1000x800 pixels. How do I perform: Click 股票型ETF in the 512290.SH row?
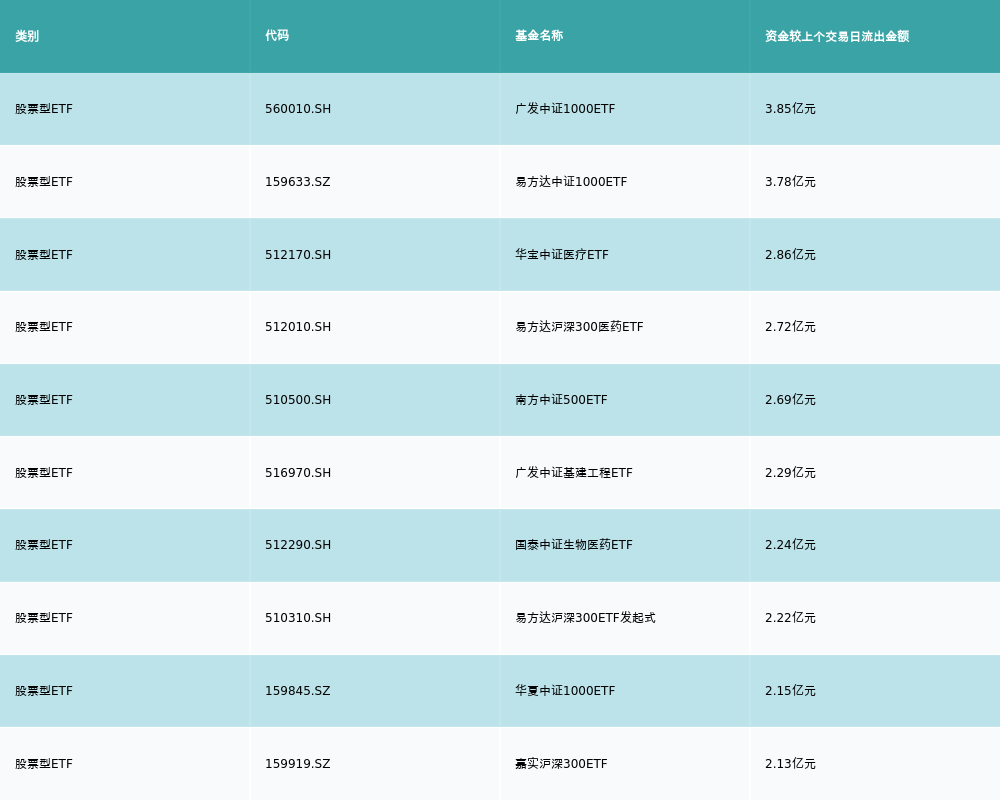(44, 545)
